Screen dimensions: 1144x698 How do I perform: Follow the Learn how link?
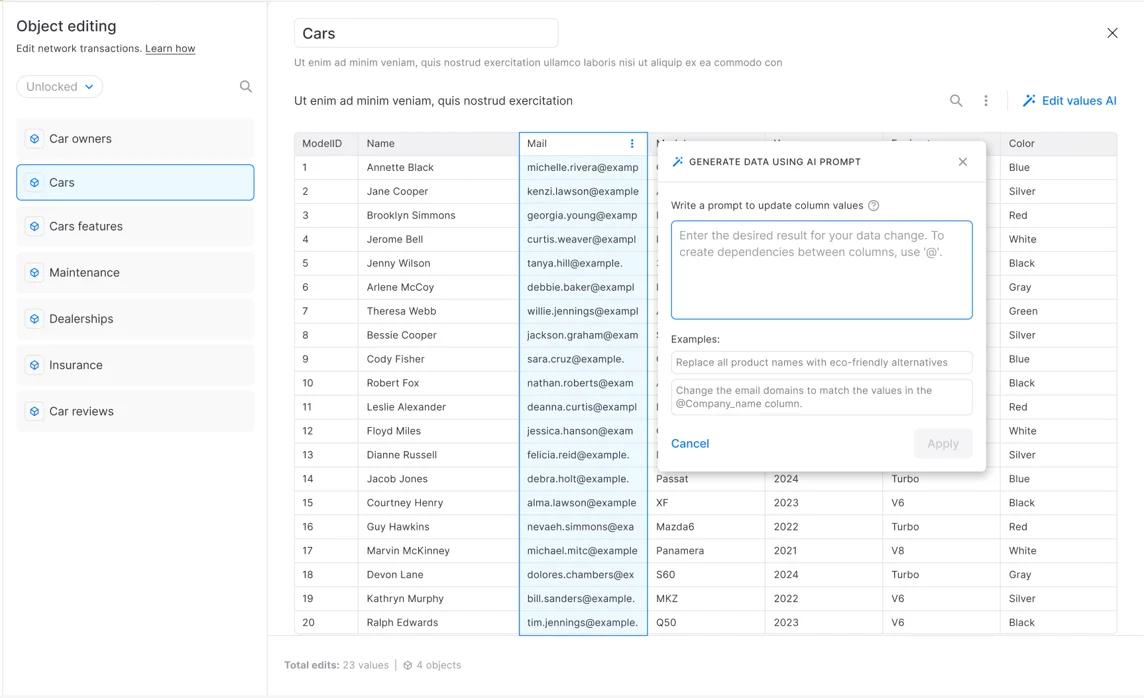(170, 48)
